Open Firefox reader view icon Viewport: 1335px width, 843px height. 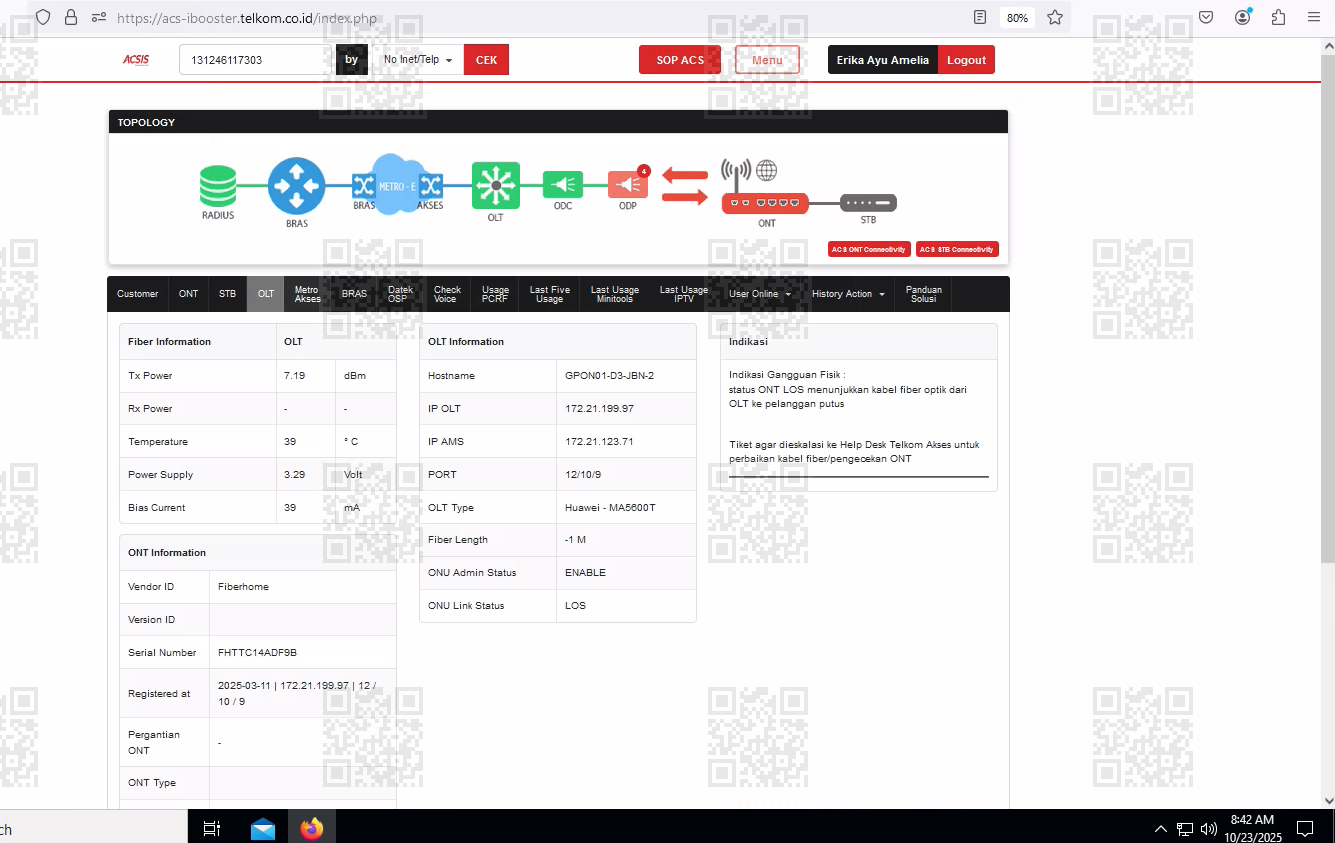click(x=980, y=17)
